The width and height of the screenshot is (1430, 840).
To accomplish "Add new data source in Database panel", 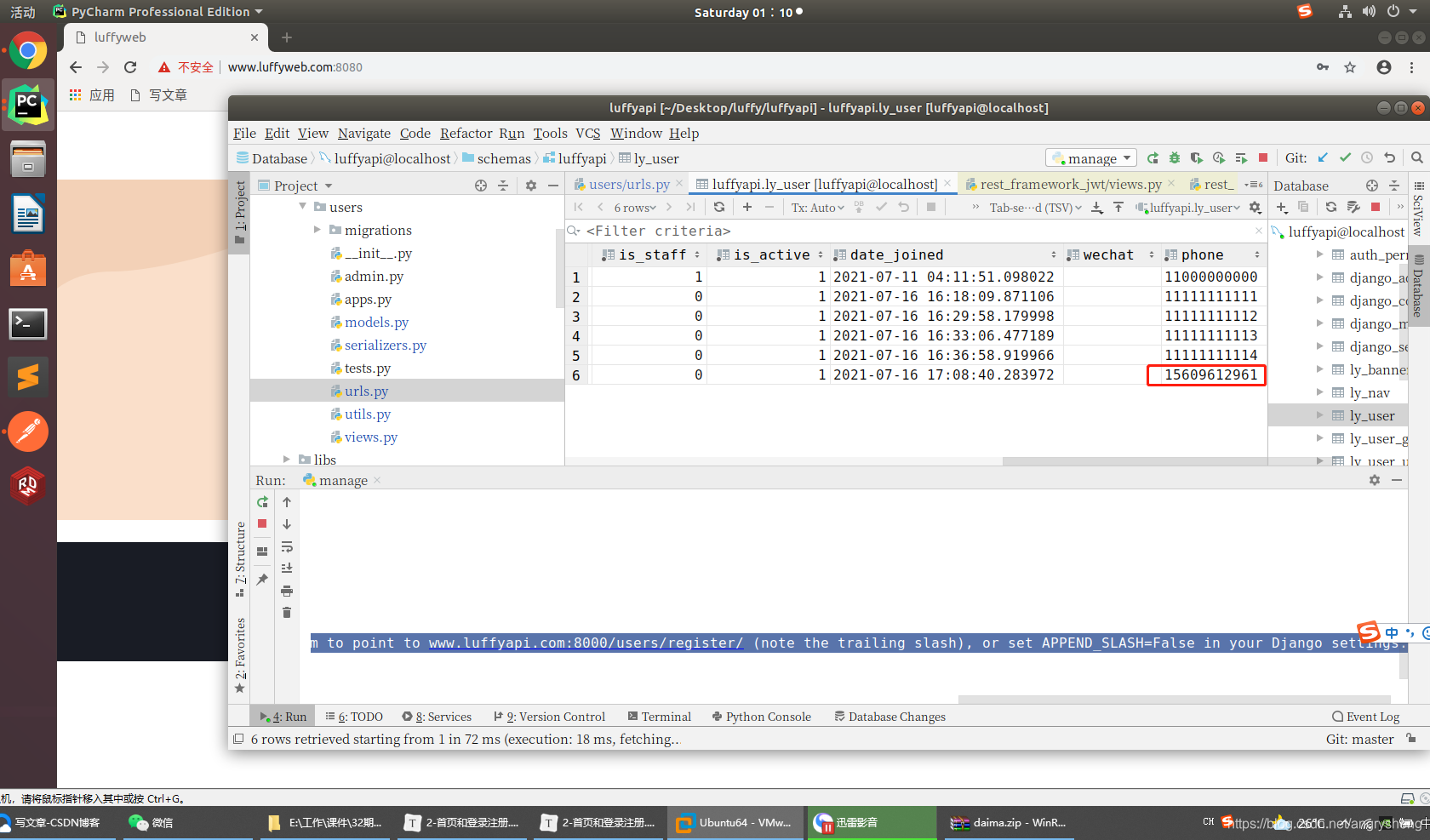I will pos(1282,207).
